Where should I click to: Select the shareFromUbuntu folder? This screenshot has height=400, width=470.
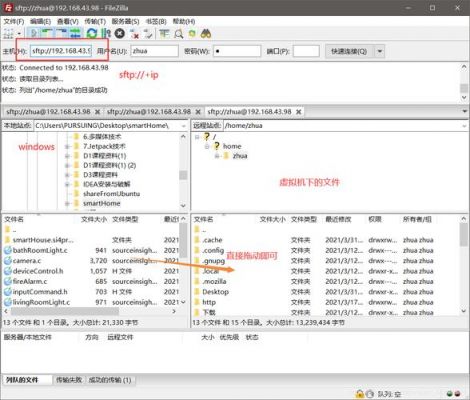point(111,194)
